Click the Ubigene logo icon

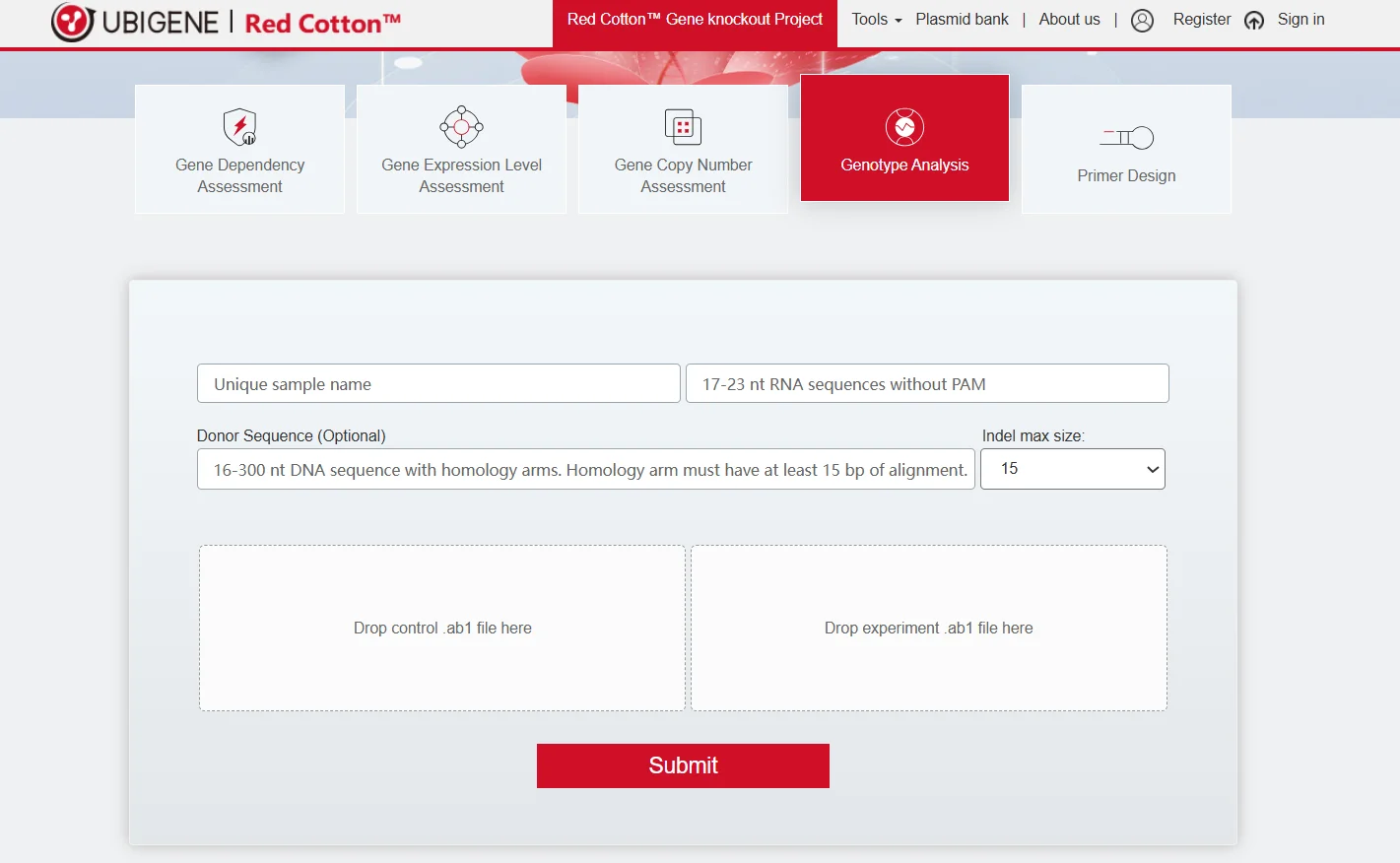[x=72, y=22]
